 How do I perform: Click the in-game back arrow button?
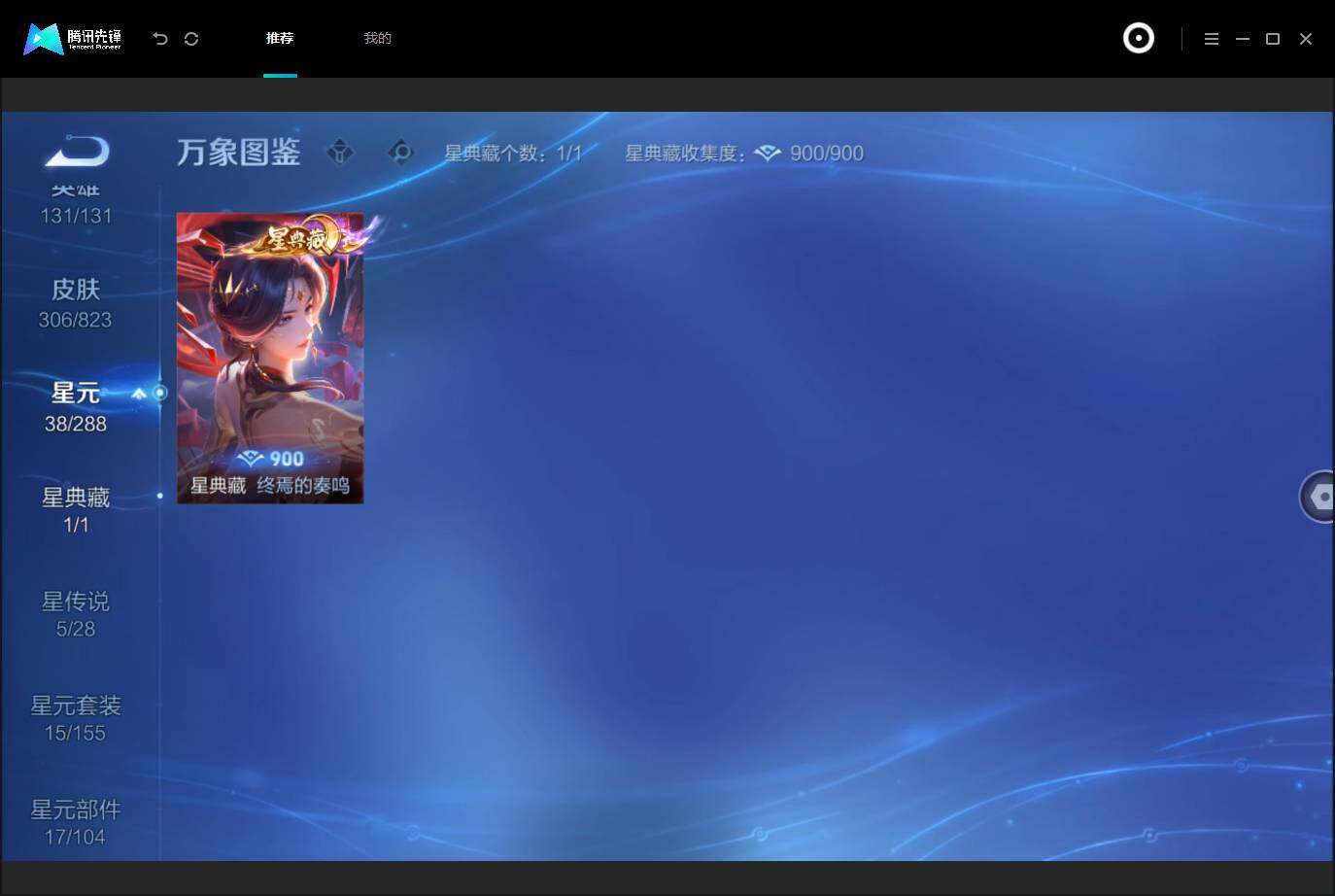(x=77, y=152)
